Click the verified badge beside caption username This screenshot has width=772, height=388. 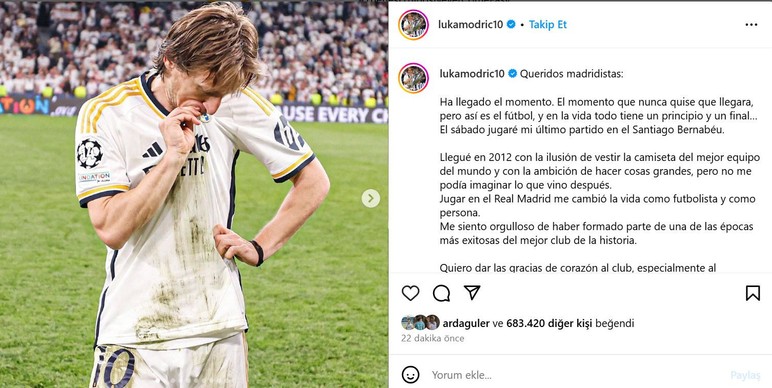pos(513,74)
